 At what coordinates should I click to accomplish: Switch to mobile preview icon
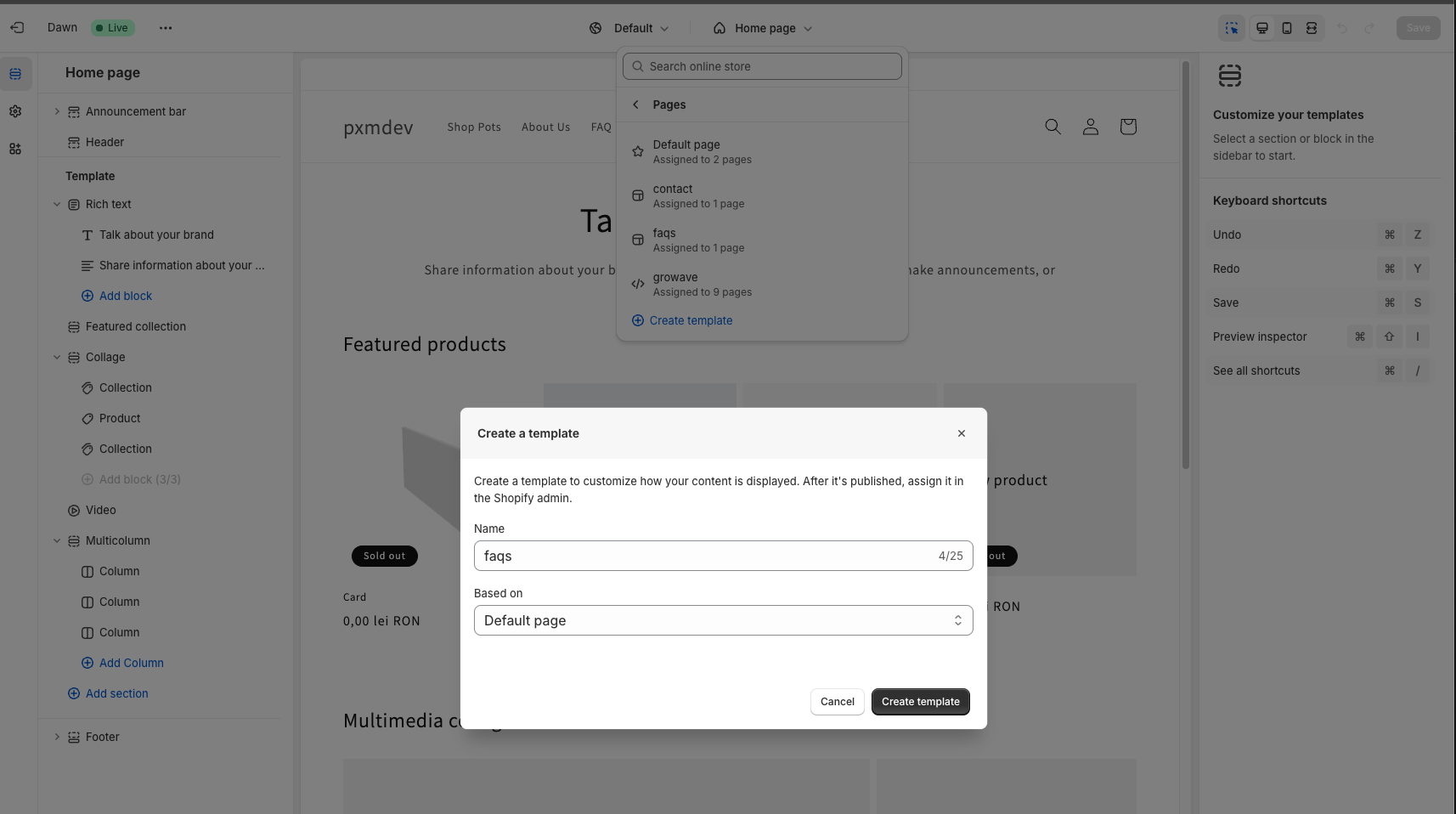(1287, 28)
